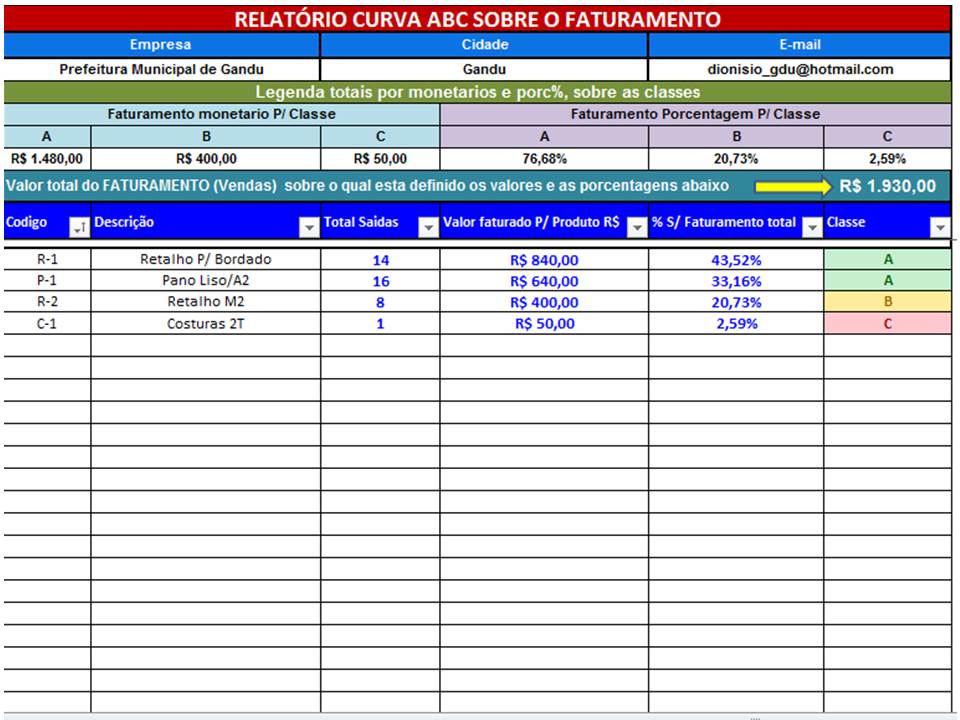
Task: Select the yellow class B cell
Action: point(887,302)
